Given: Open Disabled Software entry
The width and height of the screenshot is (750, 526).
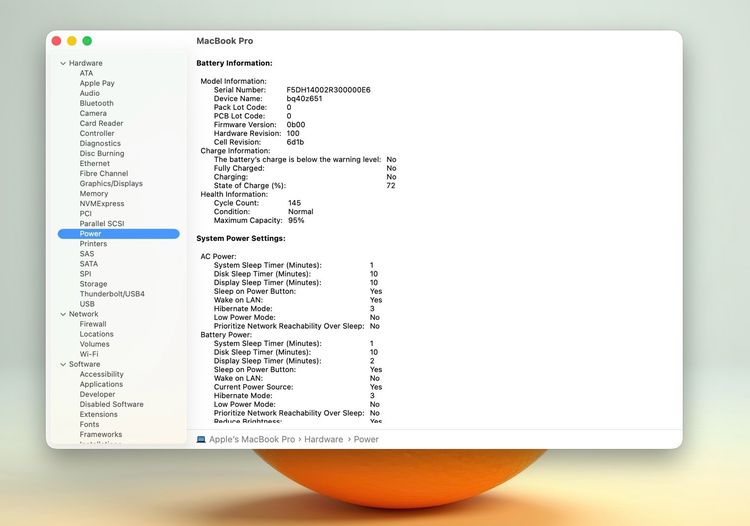Looking at the screenshot, I should 111,405.
